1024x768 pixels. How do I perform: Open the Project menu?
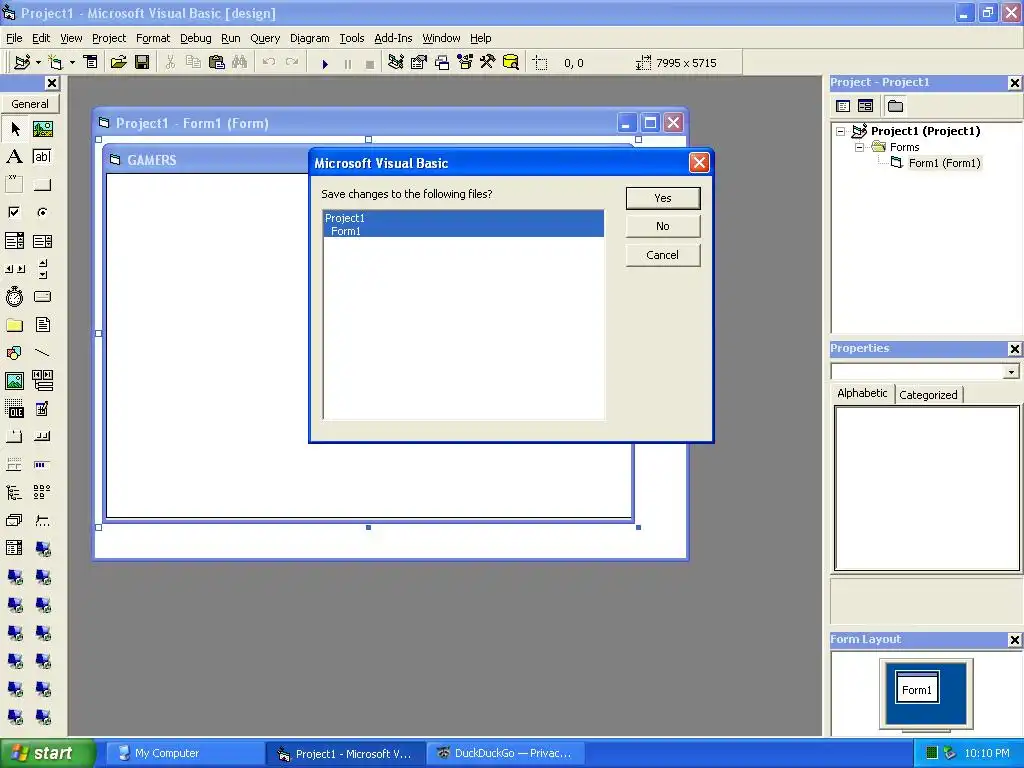(x=108, y=38)
